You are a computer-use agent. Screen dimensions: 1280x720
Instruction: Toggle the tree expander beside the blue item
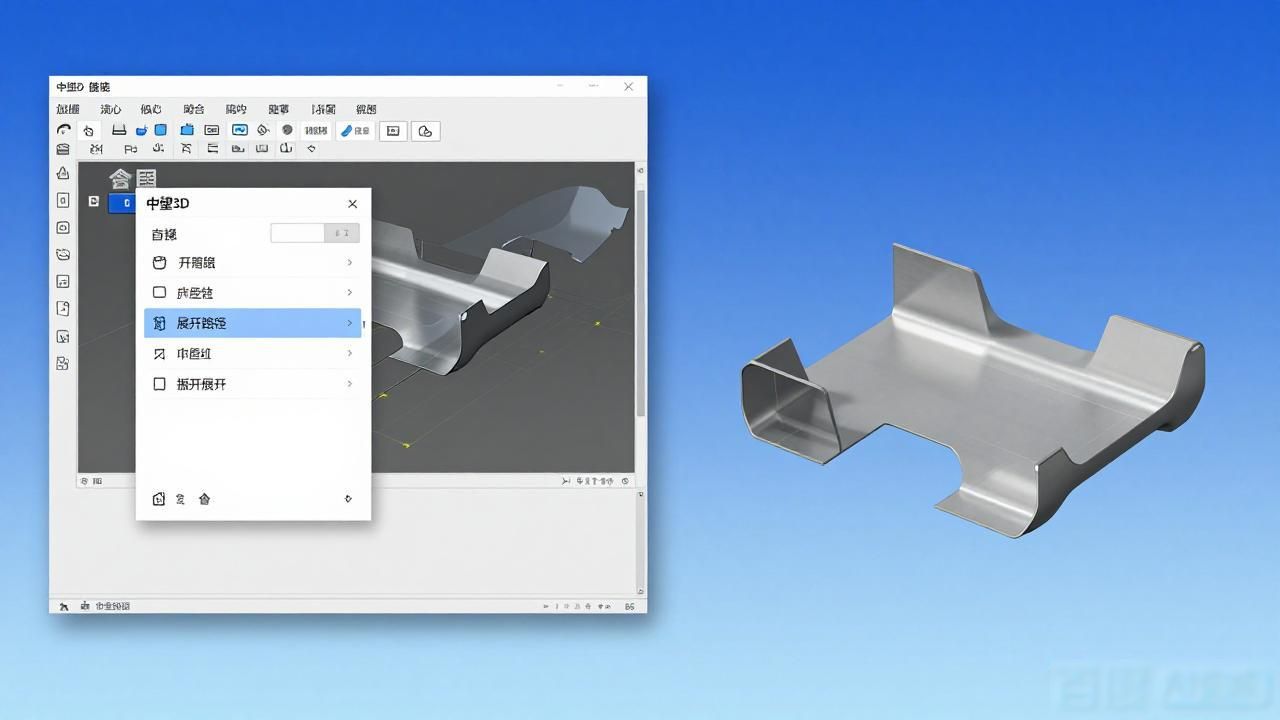click(x=94, y=201)
